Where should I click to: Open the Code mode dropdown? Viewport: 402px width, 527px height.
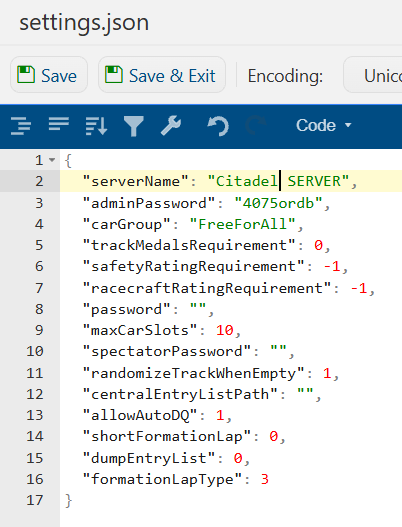[x=323, y=125]
